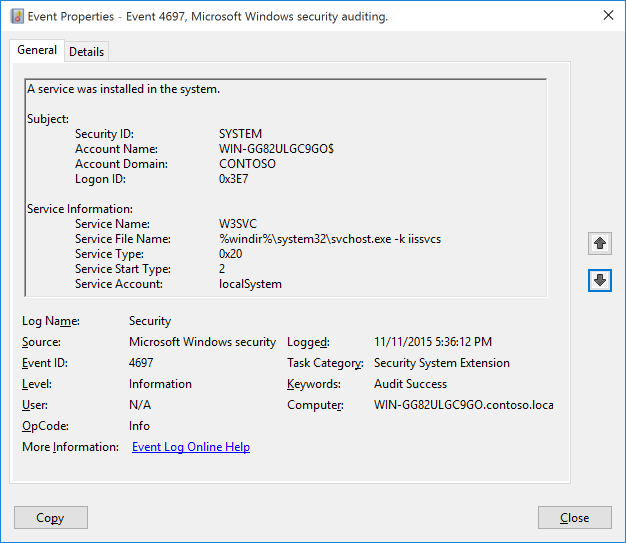The width and height of the screenshot is (626, 543).
Task: Click the Service File Name line in description
Action: [x=330, y=239]
